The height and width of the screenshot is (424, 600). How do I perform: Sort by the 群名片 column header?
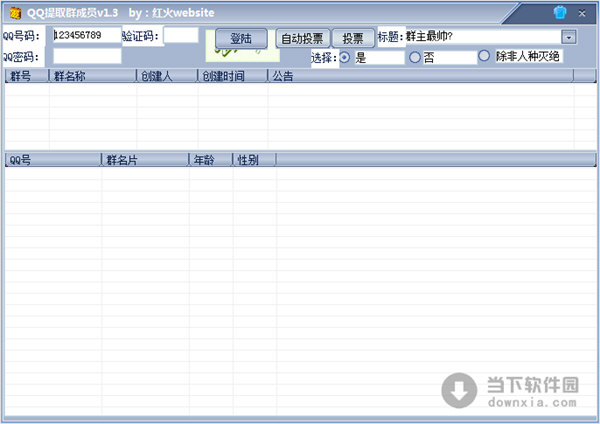(145, 160)
